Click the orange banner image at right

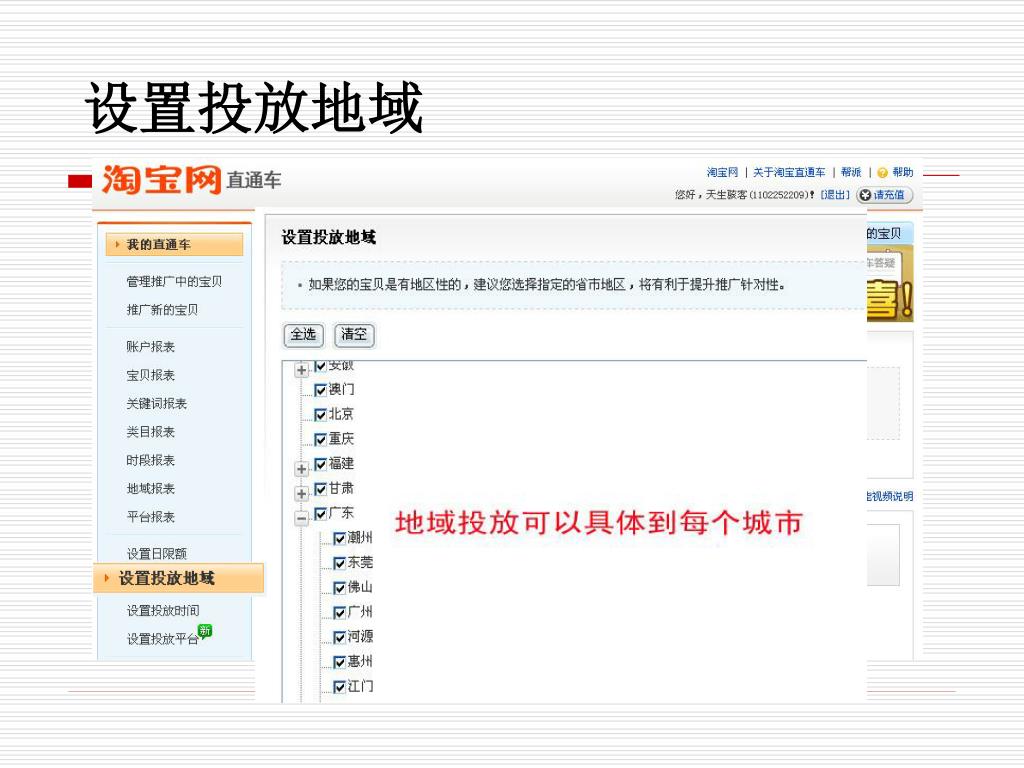click(x=890, y=285)
